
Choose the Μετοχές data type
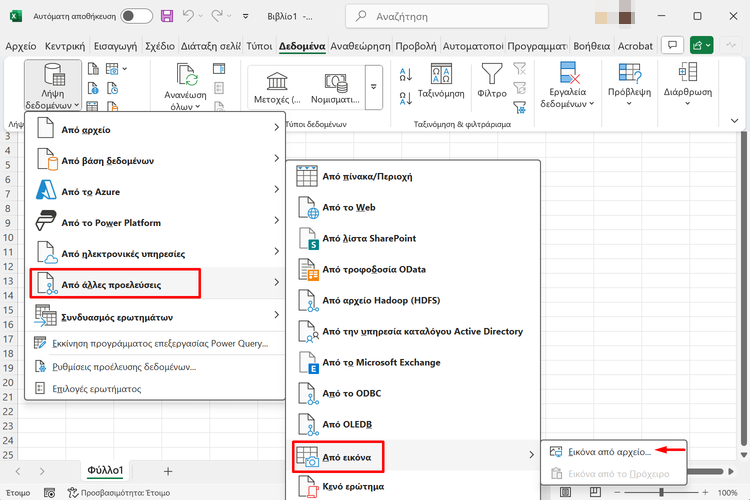pyautogui.click(x=277, y=88)
